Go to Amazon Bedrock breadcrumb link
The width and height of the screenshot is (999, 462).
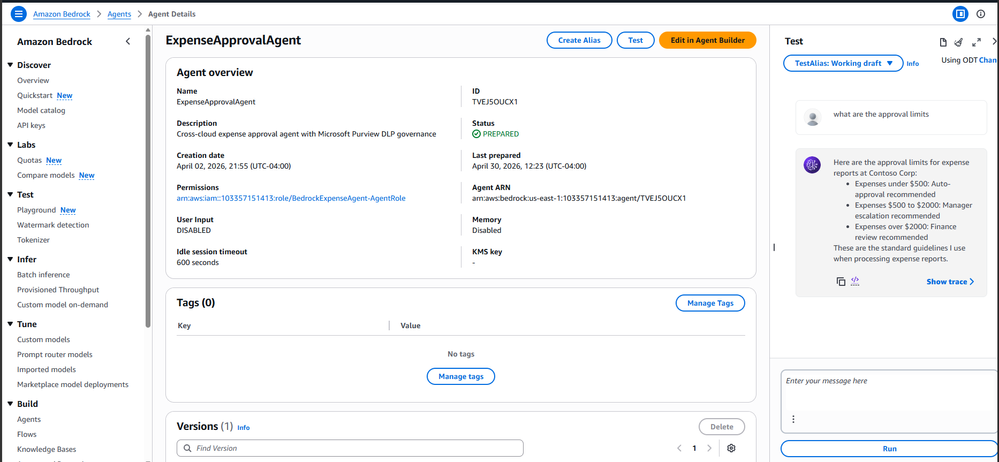62,13
